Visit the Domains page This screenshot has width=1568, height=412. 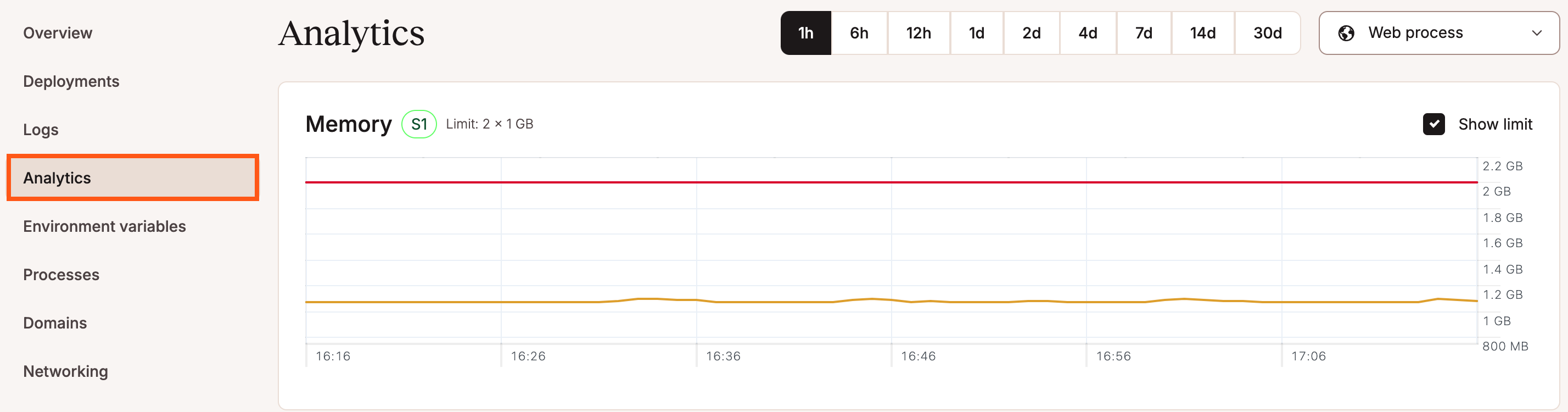pyautogui.click(x=55, y=323)
